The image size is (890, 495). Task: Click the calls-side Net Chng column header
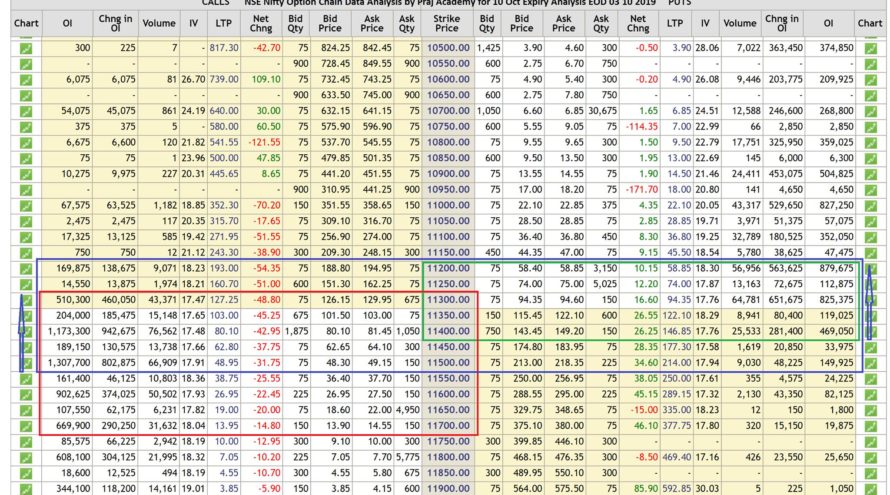[261, 23]
